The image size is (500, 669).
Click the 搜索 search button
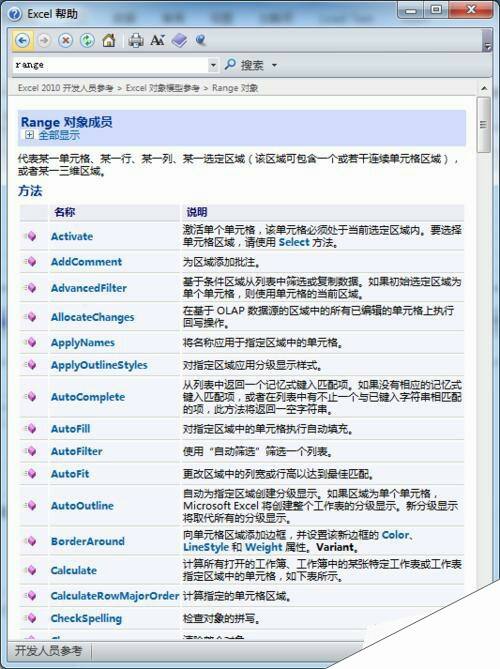tap(245, 65)
